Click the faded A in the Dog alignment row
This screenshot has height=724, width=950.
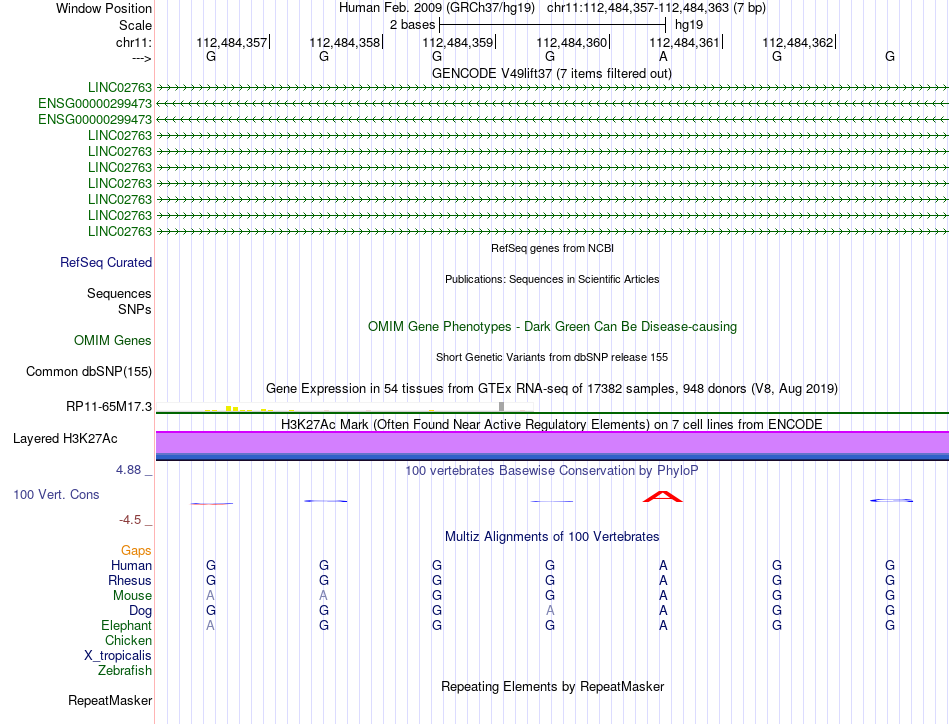pyautogui.click(x=550, y=611)
